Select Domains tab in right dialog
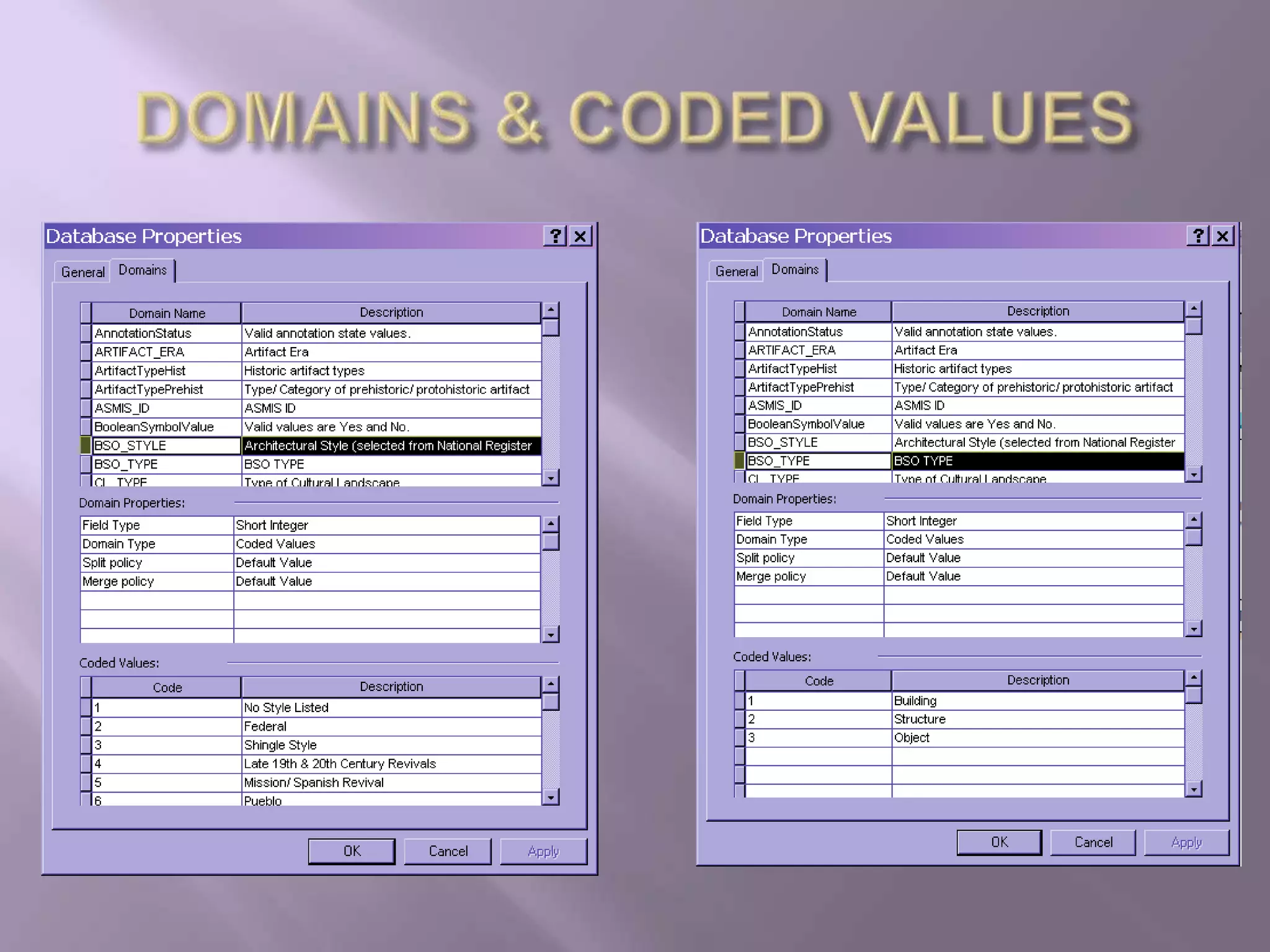1270x952 pixels. tap(795, 270)
